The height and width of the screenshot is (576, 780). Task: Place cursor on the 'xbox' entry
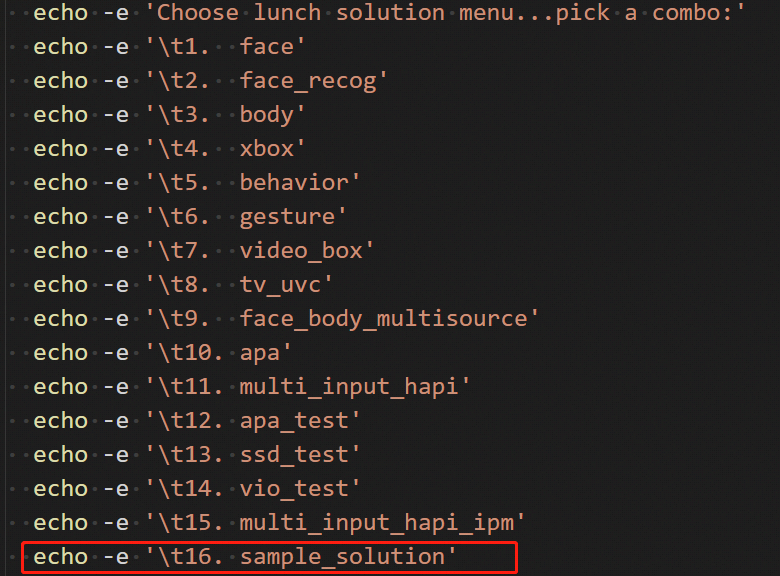267,148
